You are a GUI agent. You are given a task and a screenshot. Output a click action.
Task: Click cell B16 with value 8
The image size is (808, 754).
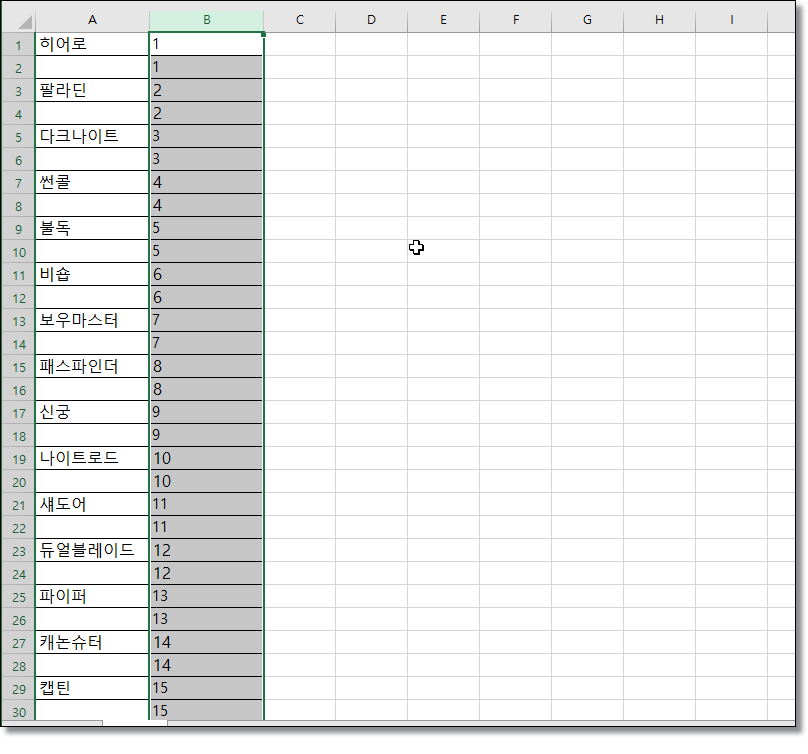207,389
